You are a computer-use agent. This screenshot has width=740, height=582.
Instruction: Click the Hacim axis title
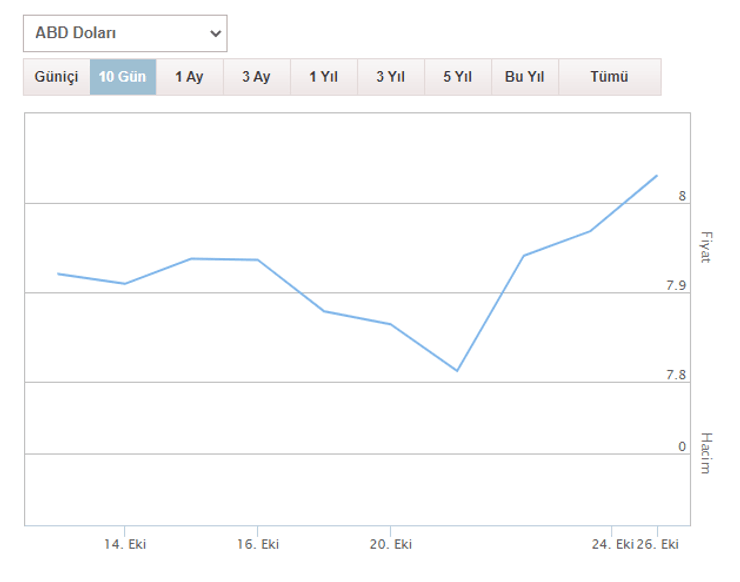[705, 453]
